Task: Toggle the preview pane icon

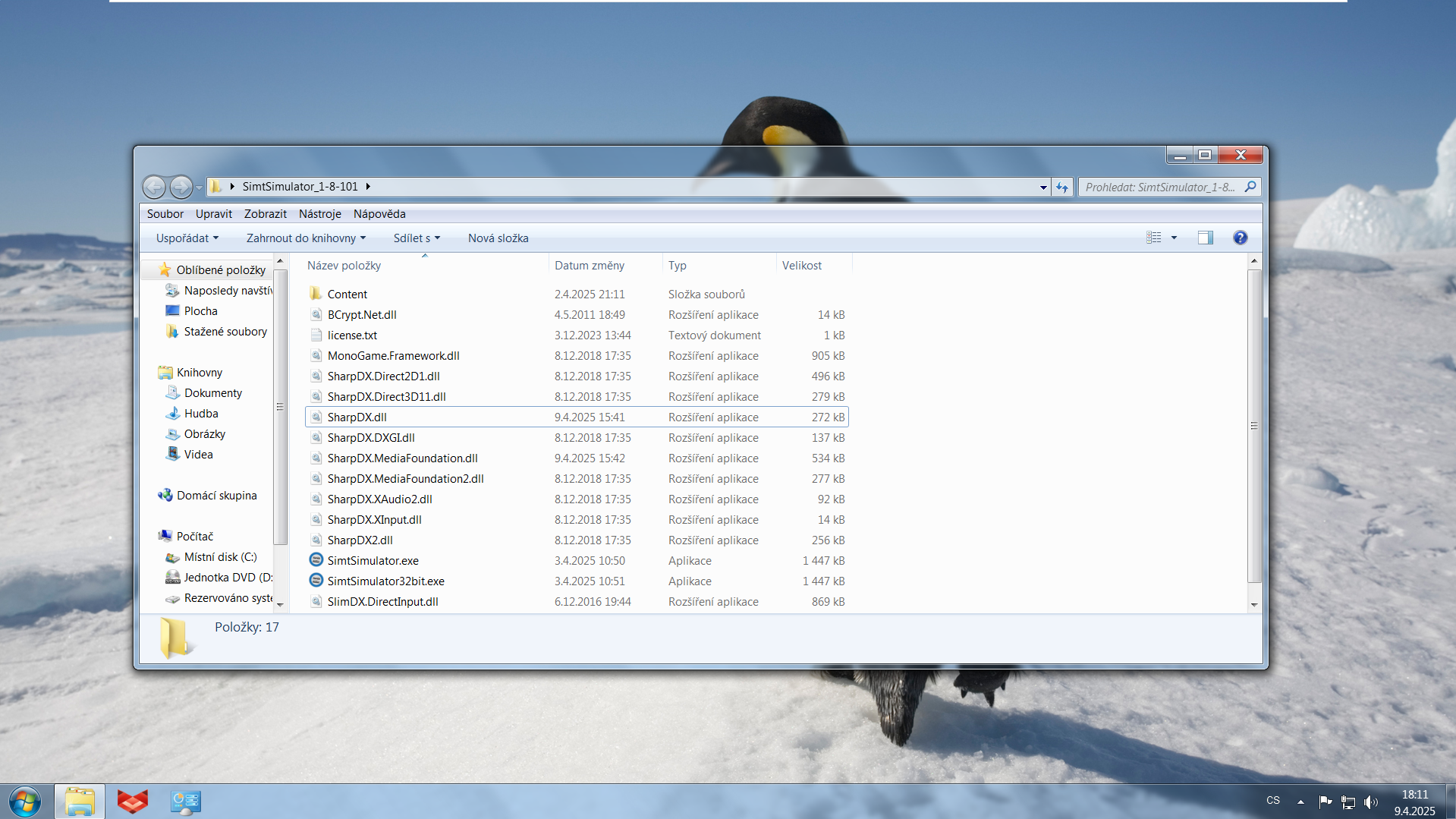Action: pos(1205,238)
